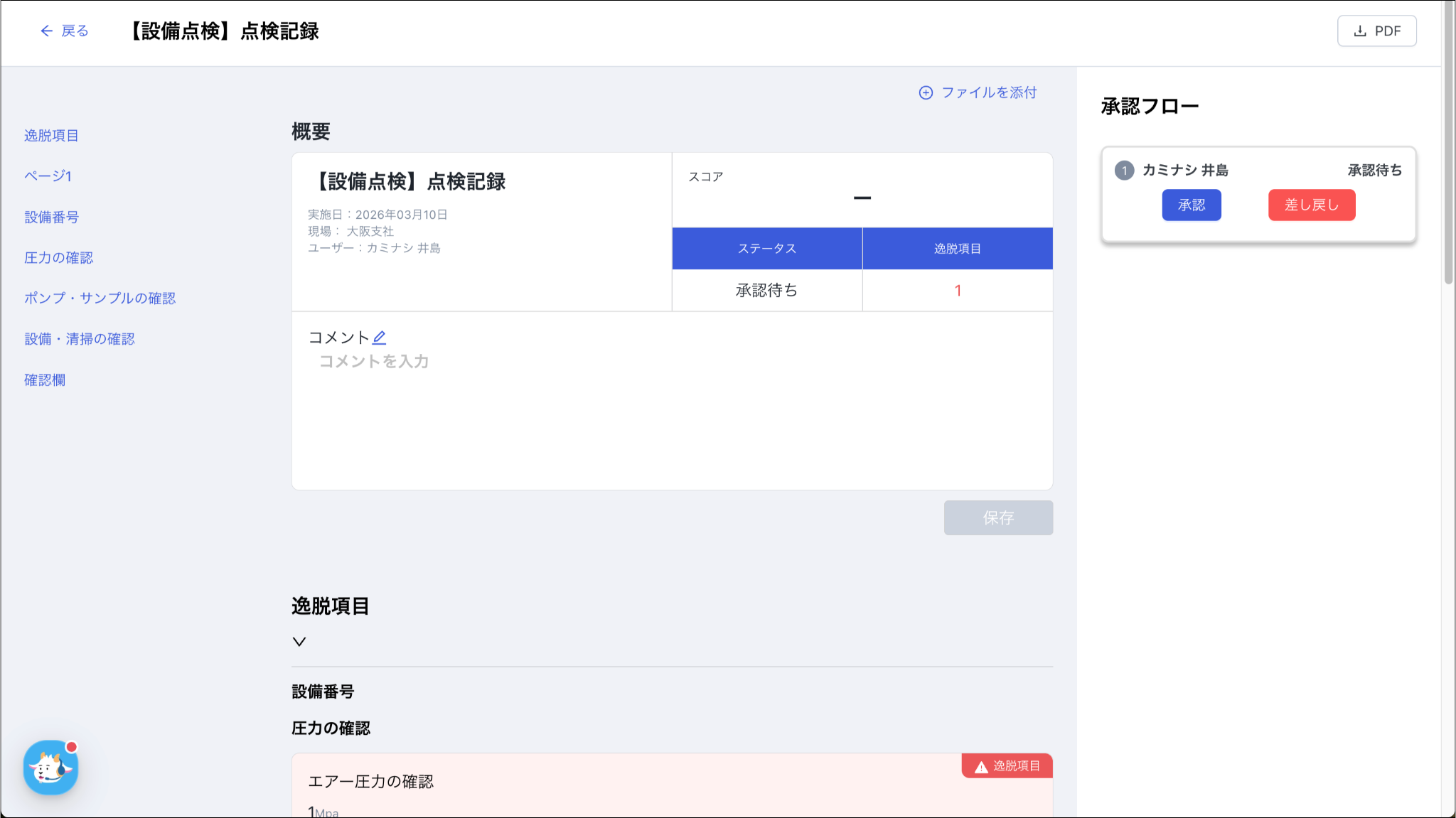Click the step 1 circle in approval flow

(1124, 171)
